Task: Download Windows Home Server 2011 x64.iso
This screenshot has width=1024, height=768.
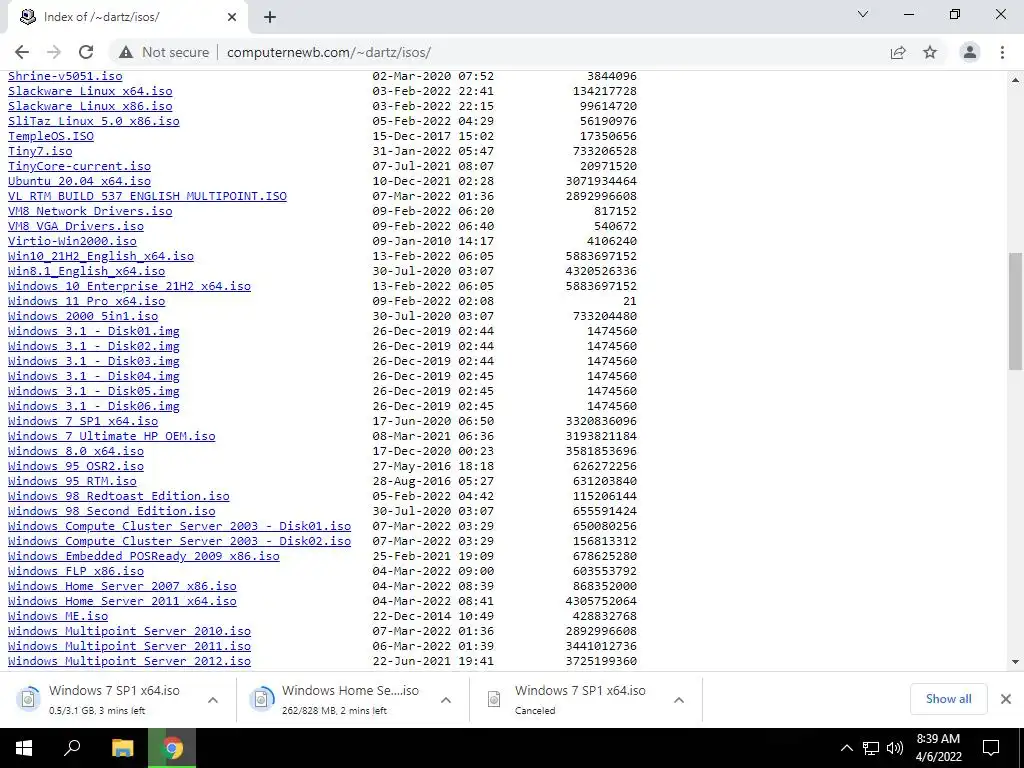Action: [x=122, y=601]
